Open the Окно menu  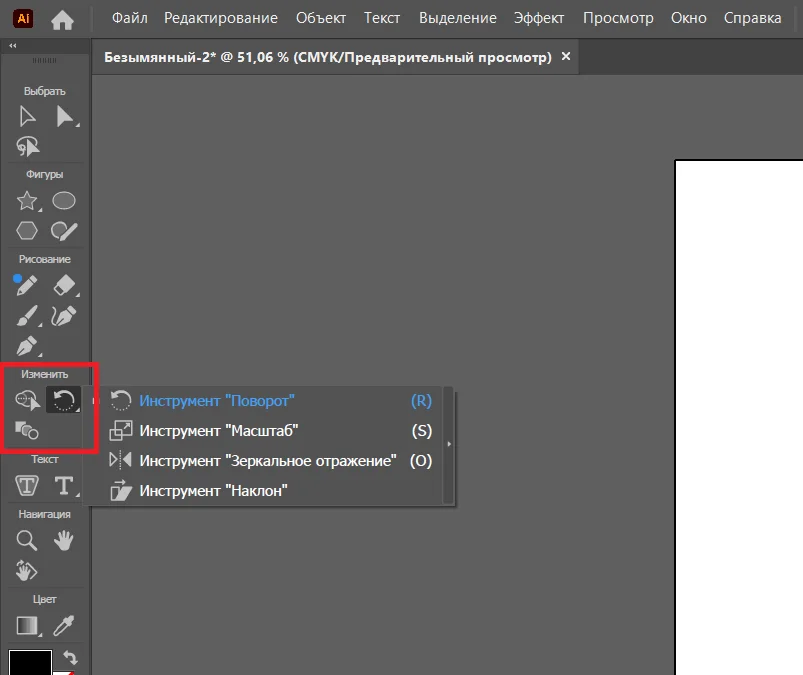pyautogui.click(x=688, y=18)
